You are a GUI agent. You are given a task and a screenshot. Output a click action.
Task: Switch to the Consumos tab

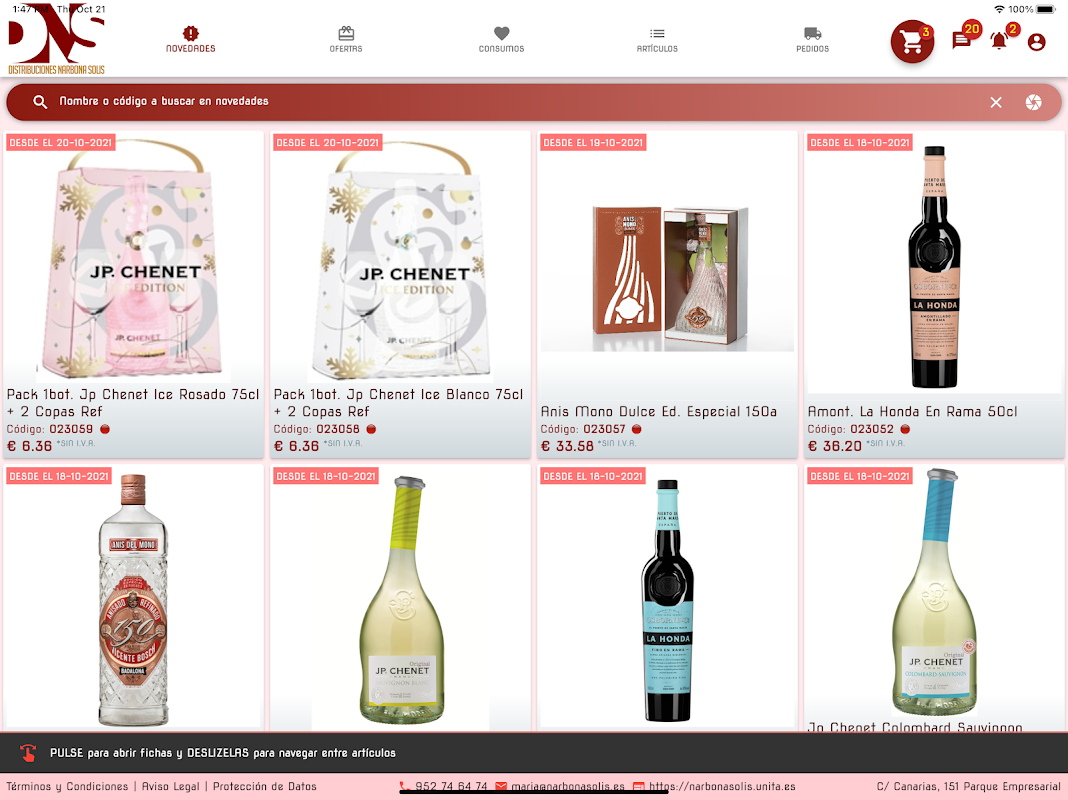(x=501, y=39)
